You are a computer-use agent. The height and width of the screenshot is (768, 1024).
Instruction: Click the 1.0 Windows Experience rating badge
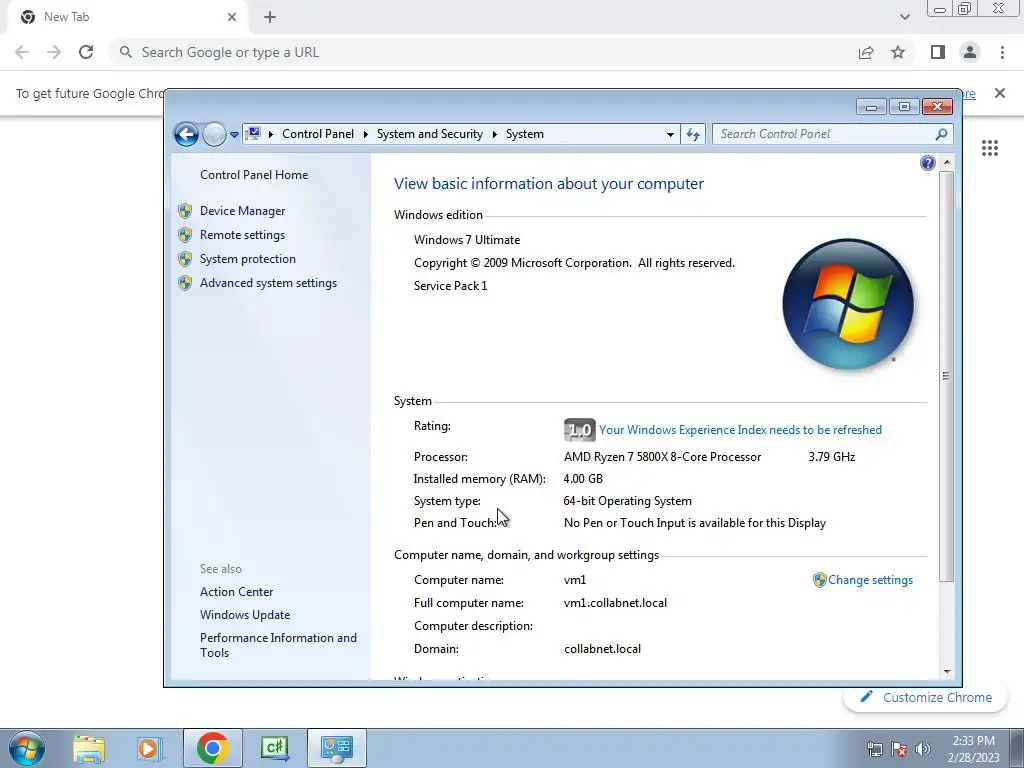click(x=579, y=430)
